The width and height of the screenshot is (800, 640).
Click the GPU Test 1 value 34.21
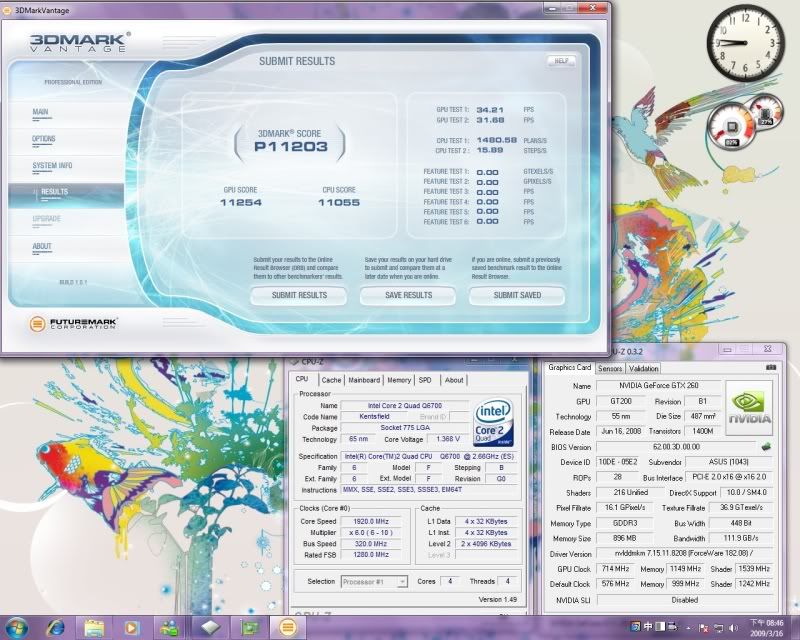[x=490, y=110]
